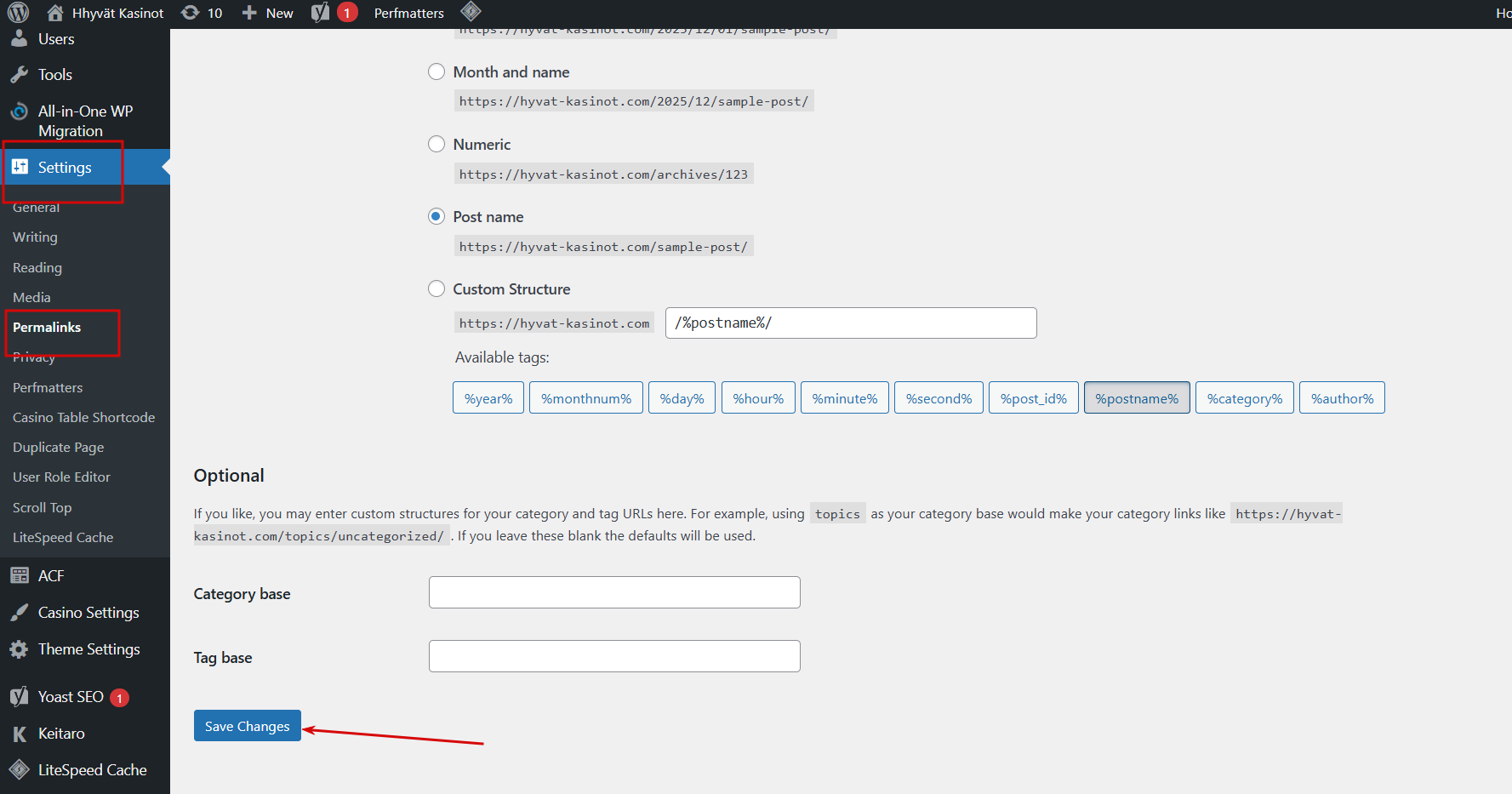Toggle the %postname% tag
The width and height of the screenshot is (1512, 794).
(x=1137, y=397)
